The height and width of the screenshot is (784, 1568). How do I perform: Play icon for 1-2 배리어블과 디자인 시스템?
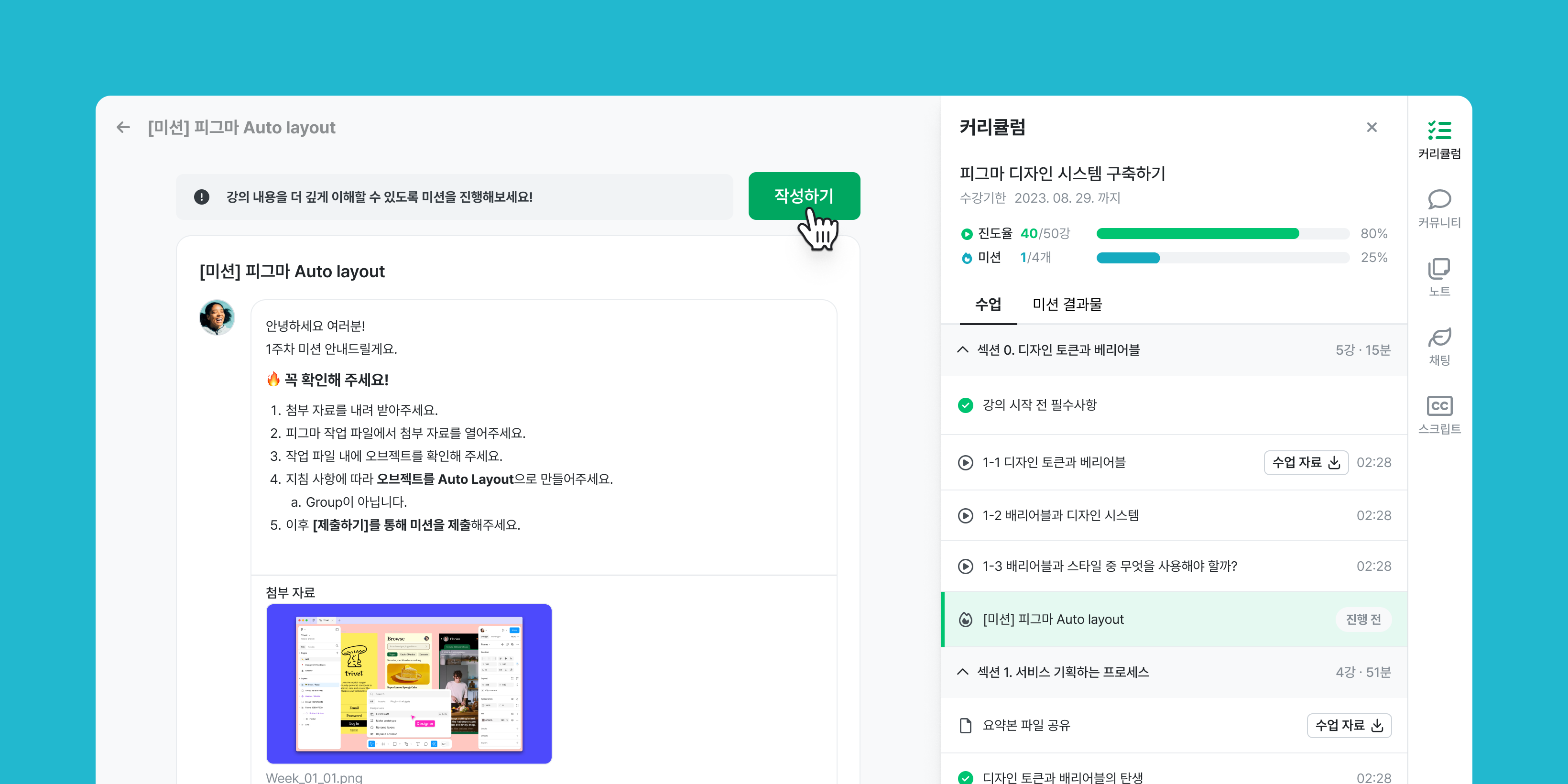pyautogui.click(x=965, y=515)
